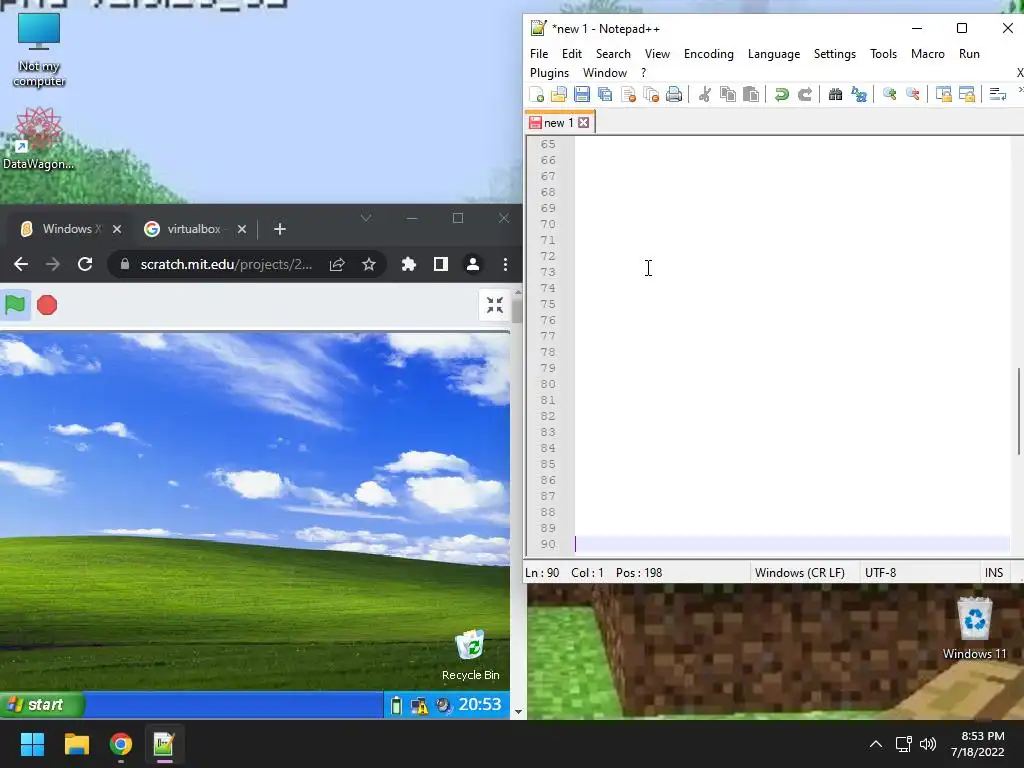The width and height of the screenshot is (1024, 768).
Task: Reload the scratch.mit.edu page
Action: (x=85, y=264)
